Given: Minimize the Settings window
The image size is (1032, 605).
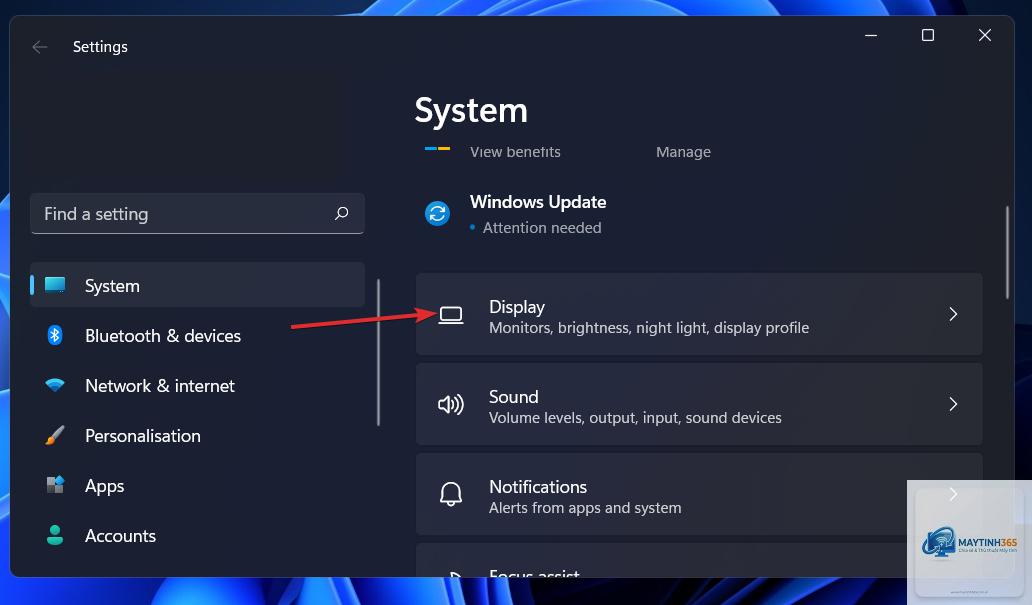Looking at the screenshot, I should 871,35.
